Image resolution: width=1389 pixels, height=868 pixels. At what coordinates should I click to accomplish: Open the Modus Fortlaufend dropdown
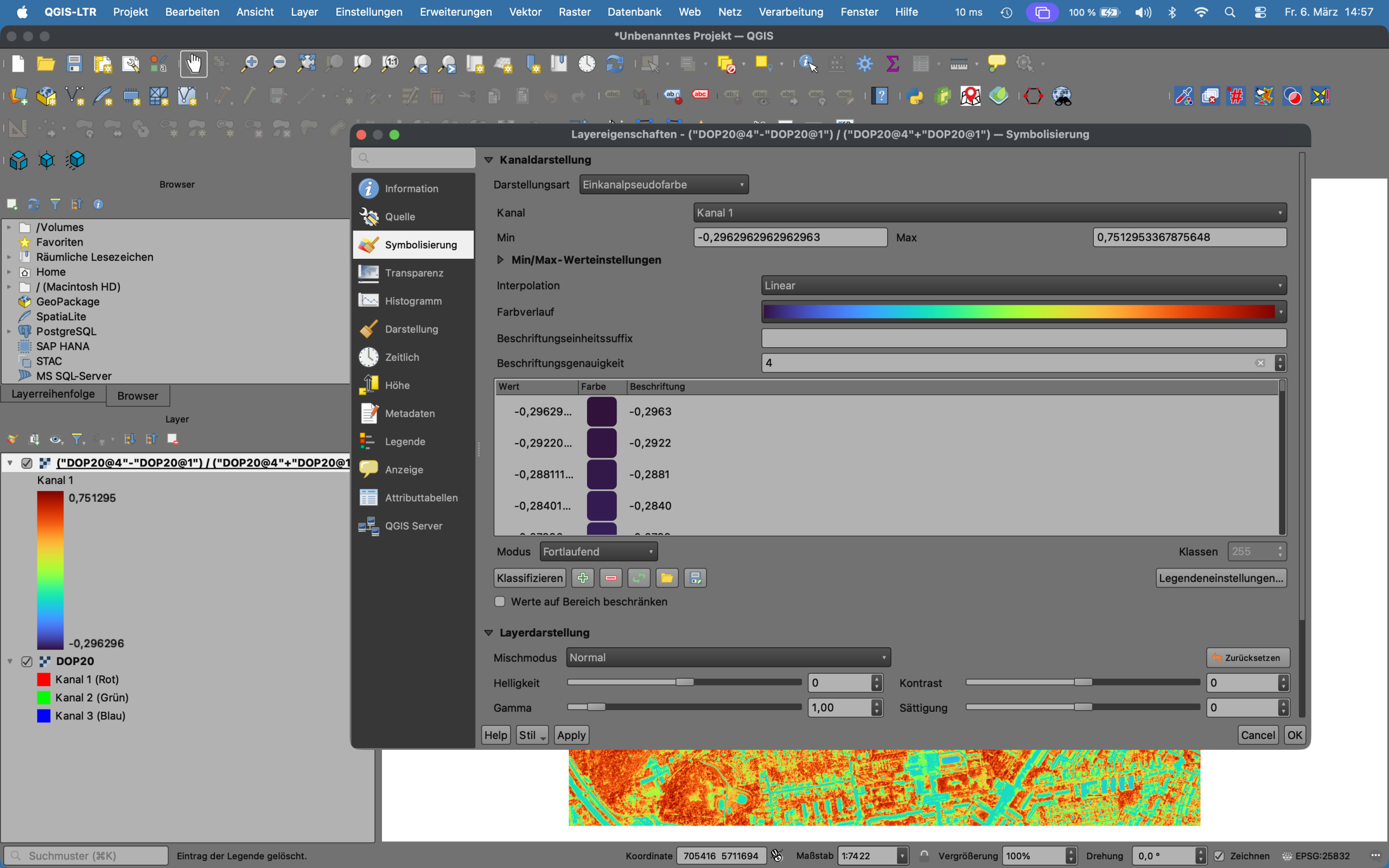coord(598,552)
